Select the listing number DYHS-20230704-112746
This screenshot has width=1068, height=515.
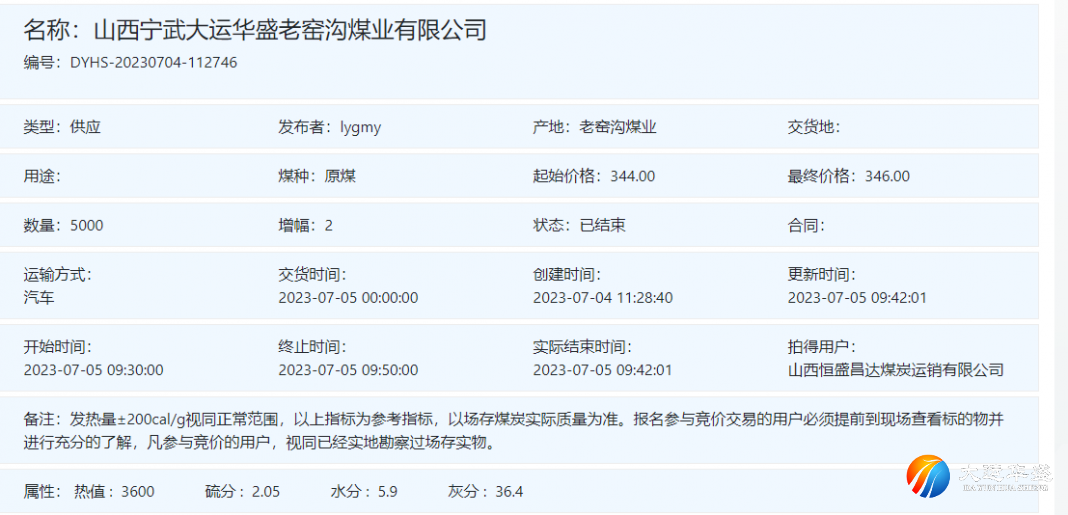pos(153,62)
